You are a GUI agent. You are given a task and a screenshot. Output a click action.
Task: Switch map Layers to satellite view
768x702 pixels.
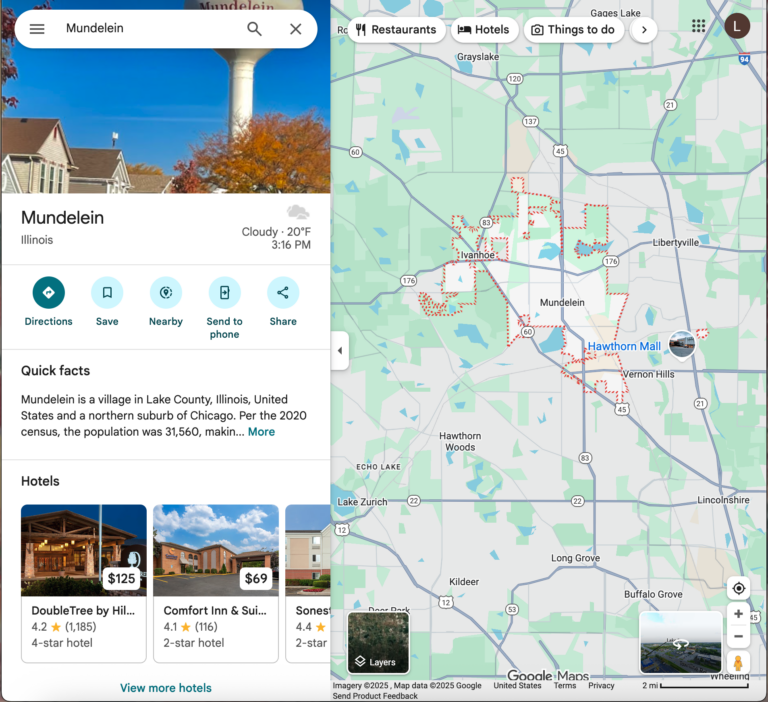(378, 642)
